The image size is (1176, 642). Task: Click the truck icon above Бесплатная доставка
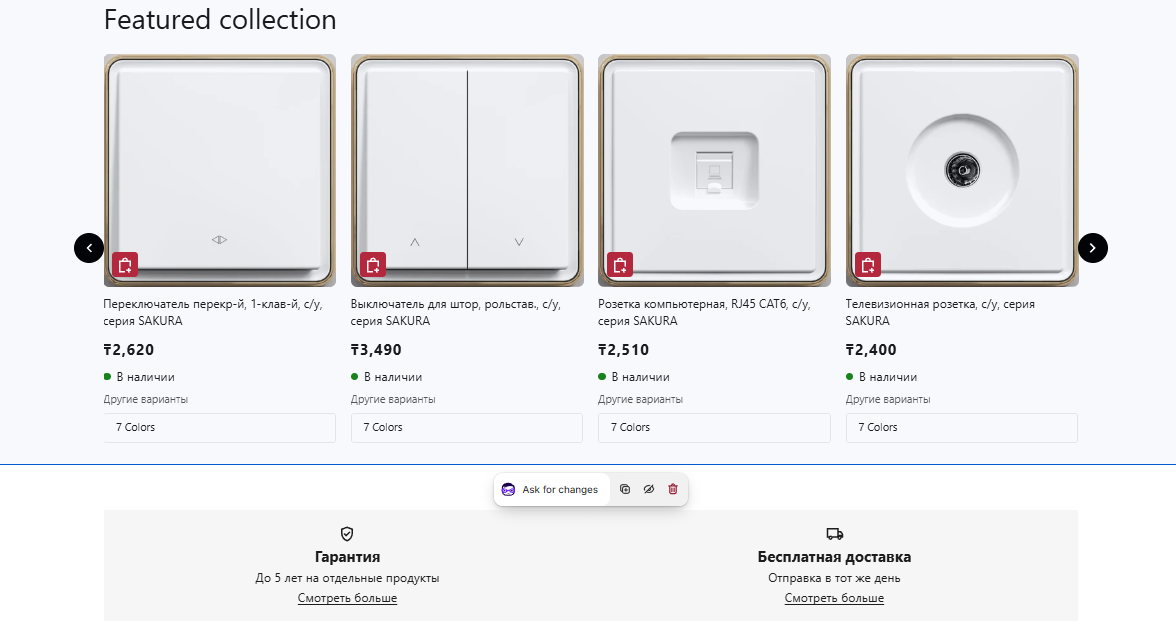coord(834,534)
